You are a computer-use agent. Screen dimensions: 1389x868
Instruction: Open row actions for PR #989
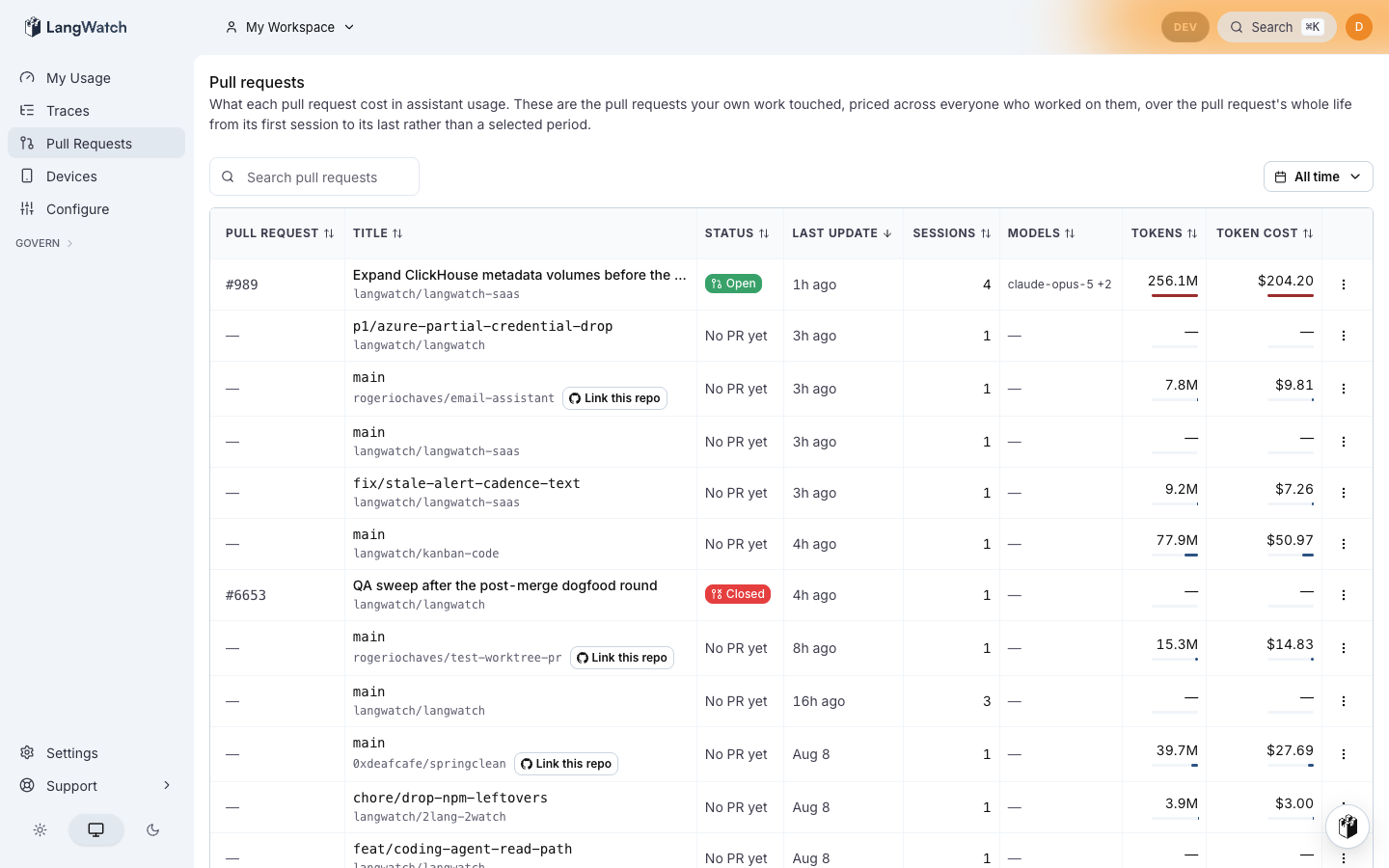1344,285
